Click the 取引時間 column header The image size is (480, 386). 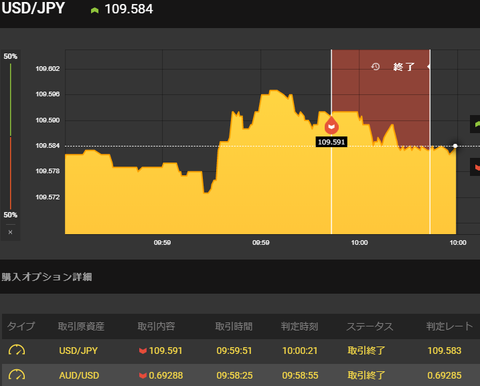[x=234, y=326]
